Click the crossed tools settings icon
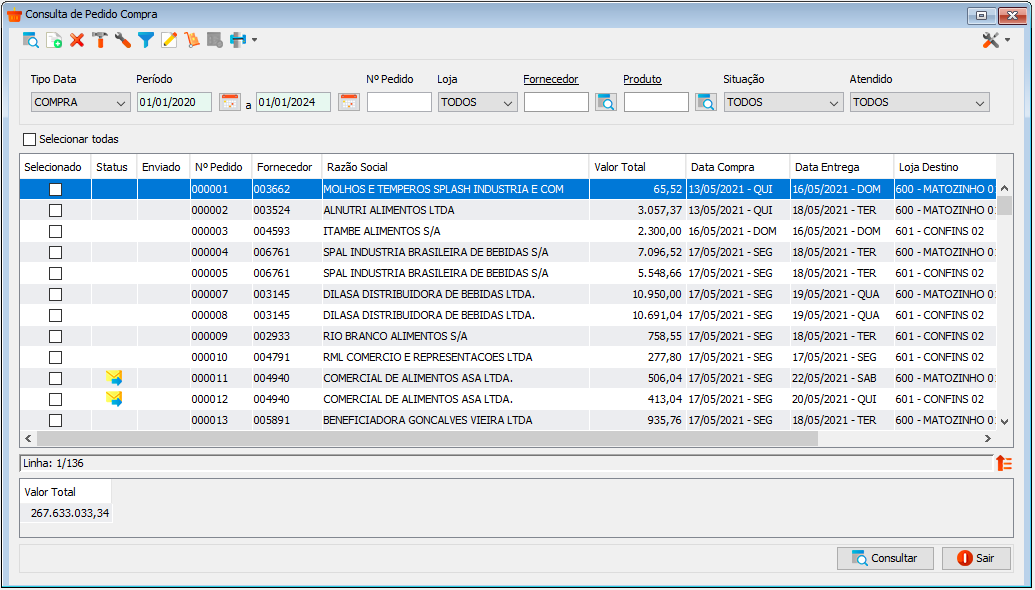This screenshot has width=1035, height=590. [x=990, y=40]
